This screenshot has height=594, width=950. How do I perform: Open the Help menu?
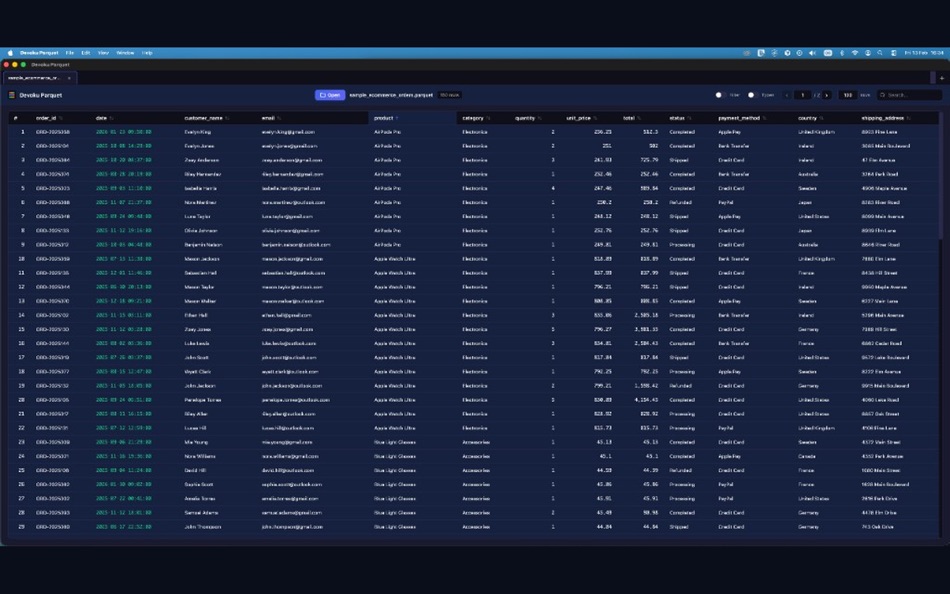[x=147, y=53]
